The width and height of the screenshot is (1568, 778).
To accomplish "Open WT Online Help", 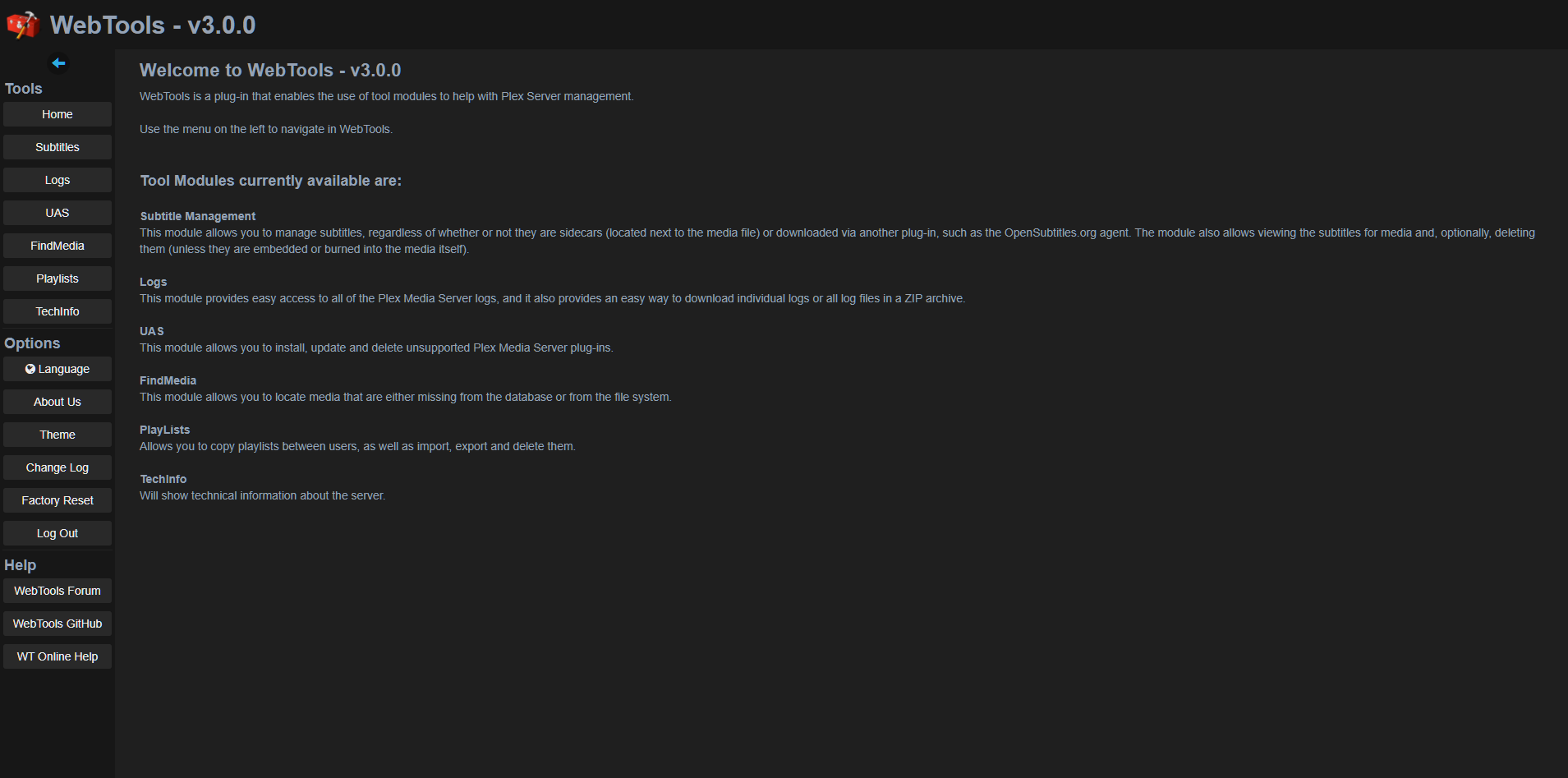I will pyautogui.click(x=57, y=656).
